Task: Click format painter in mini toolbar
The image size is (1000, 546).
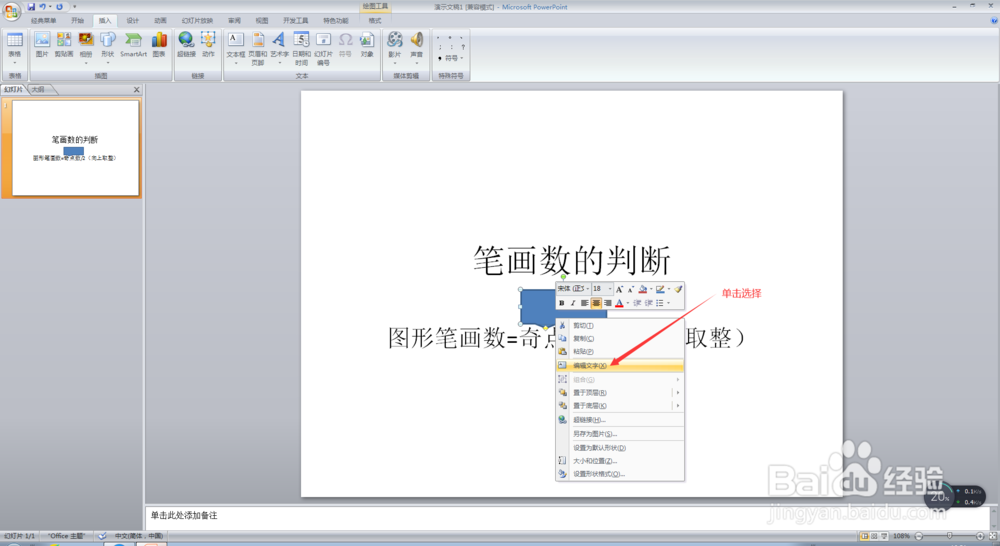Action: click(x=678, y=290)
